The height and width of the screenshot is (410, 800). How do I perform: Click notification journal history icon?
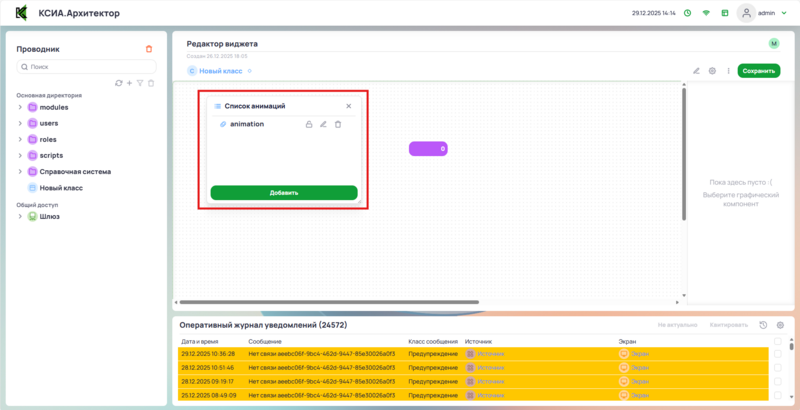(763, 325)
